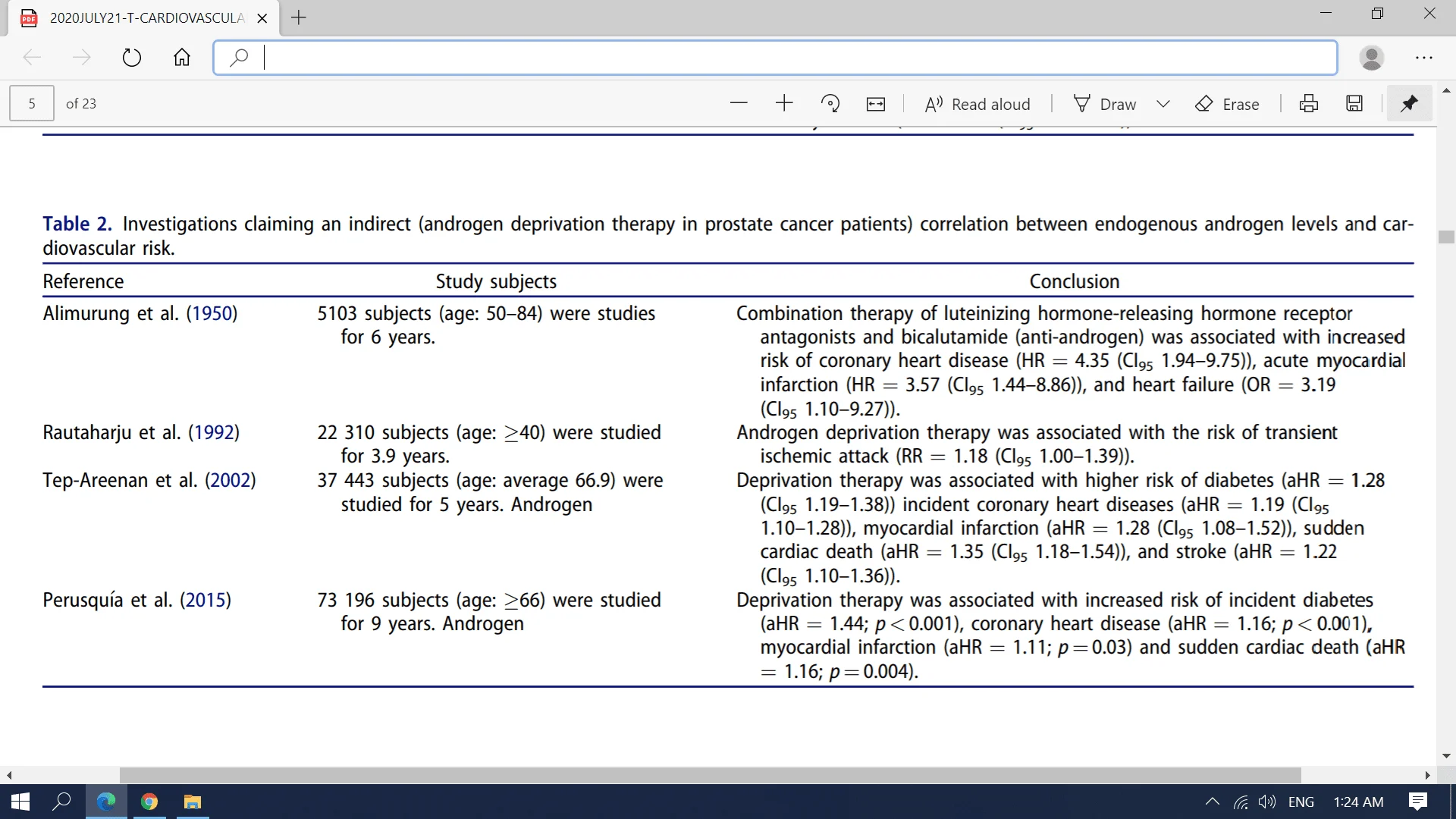
Task: Open the Windows Start menu
Action: tap(20, 802)
